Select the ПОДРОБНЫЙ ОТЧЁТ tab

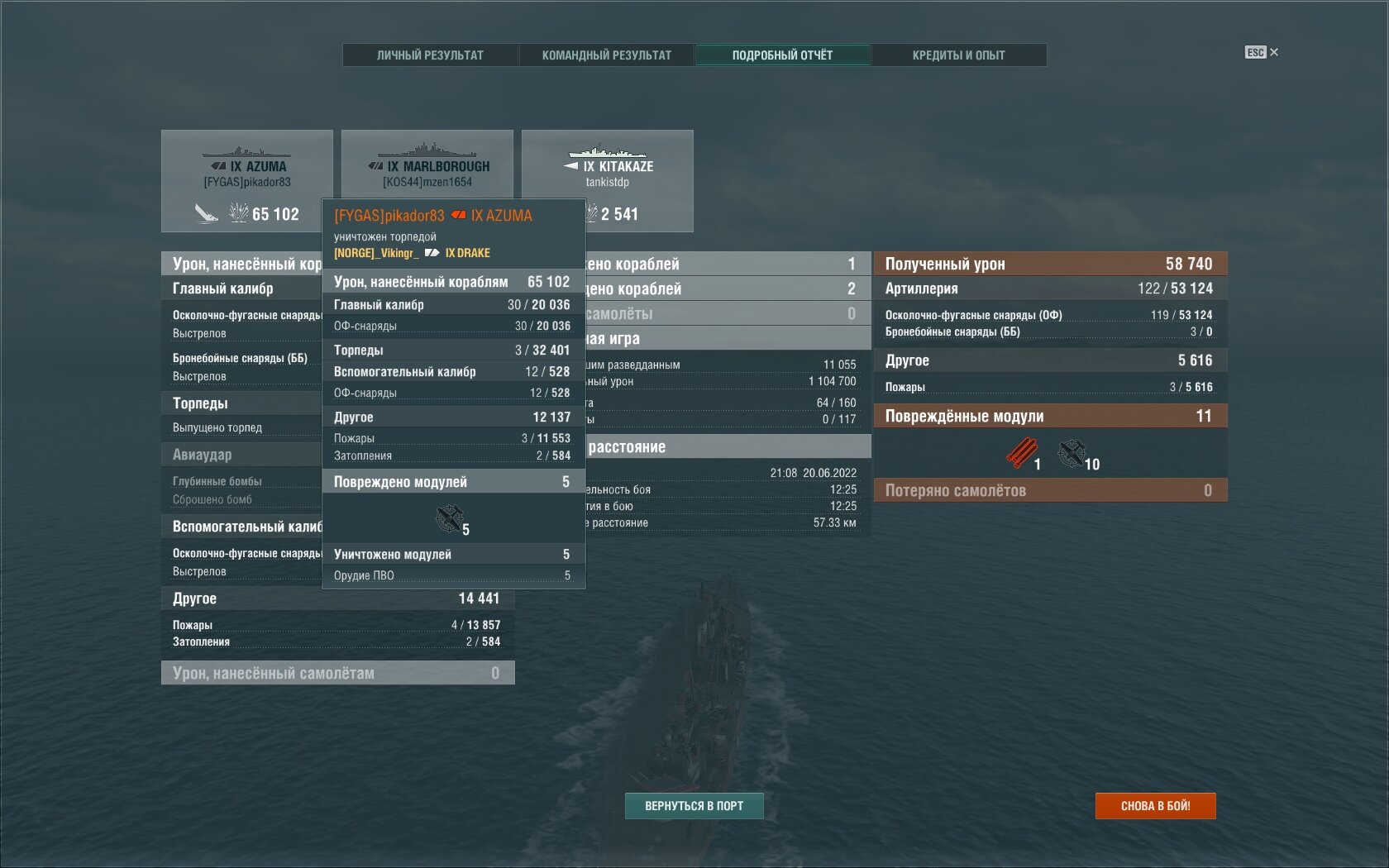tap(782, 55)
